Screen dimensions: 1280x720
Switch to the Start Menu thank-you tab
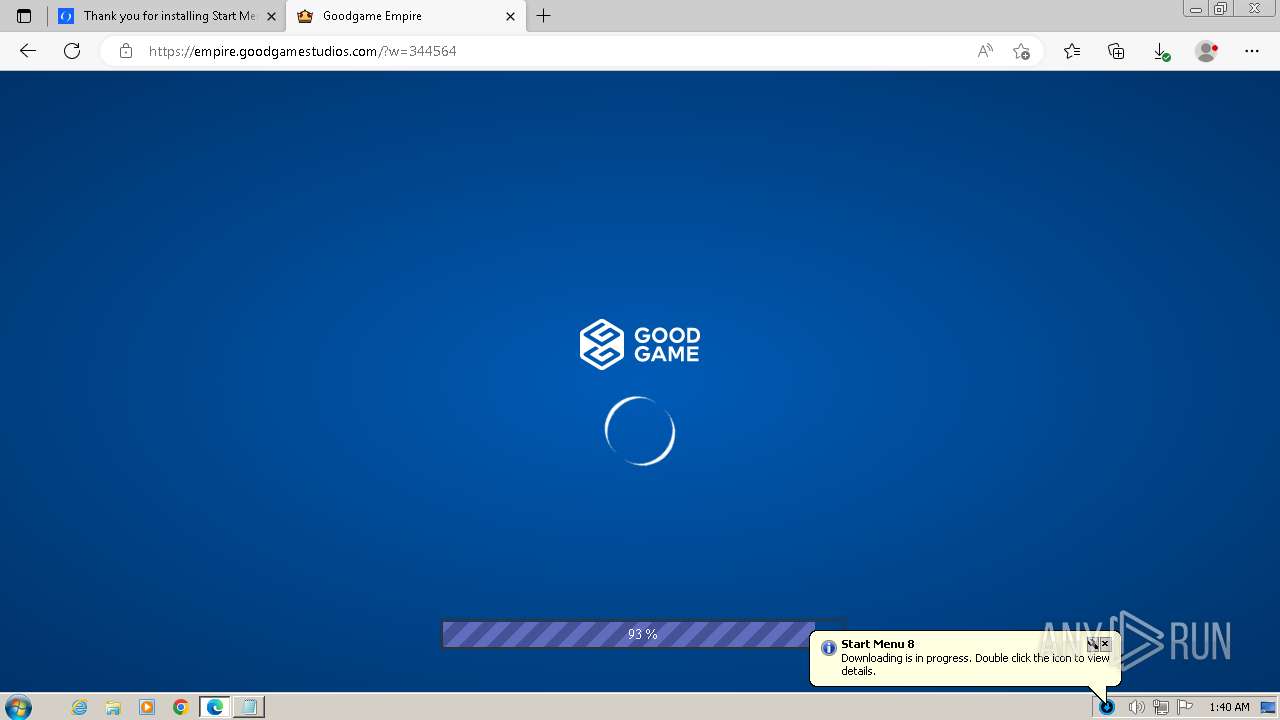coord(168,16)
